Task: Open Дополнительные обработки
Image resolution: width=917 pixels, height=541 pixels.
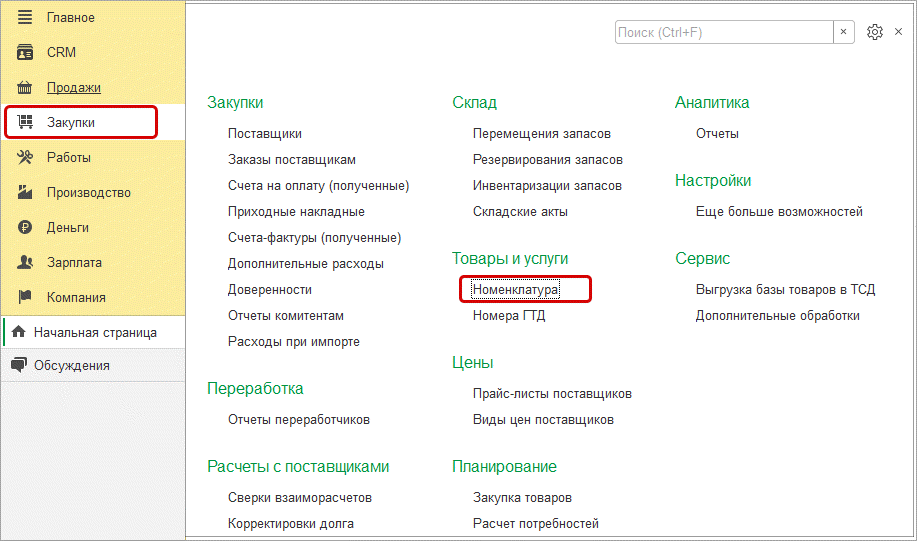Action: click(x=778, y=316)
